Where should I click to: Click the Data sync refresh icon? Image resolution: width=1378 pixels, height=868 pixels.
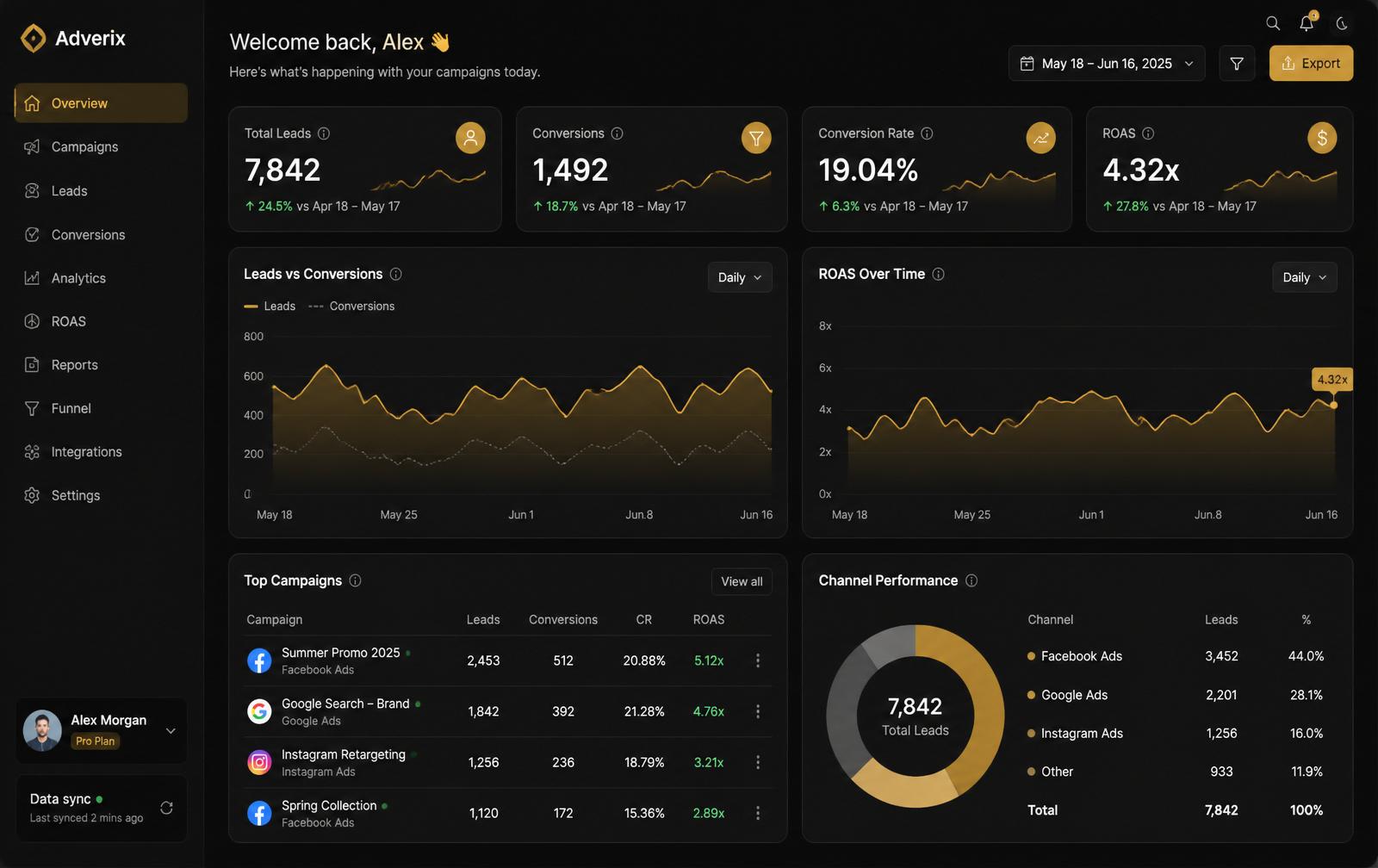coord(166,808)
